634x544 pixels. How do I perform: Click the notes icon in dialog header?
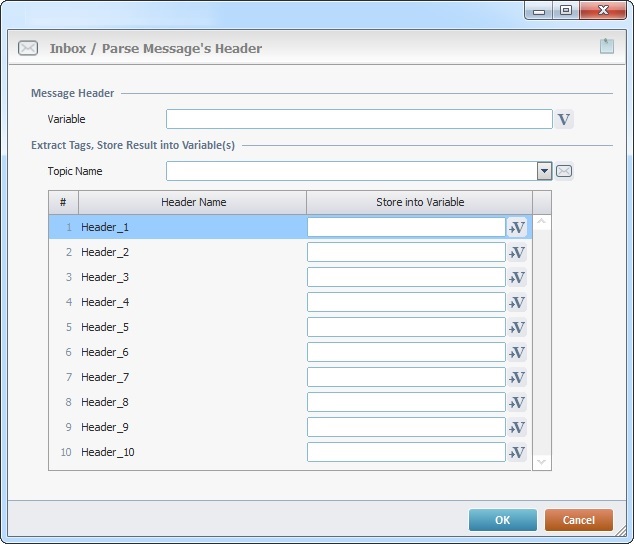[606, 46]
